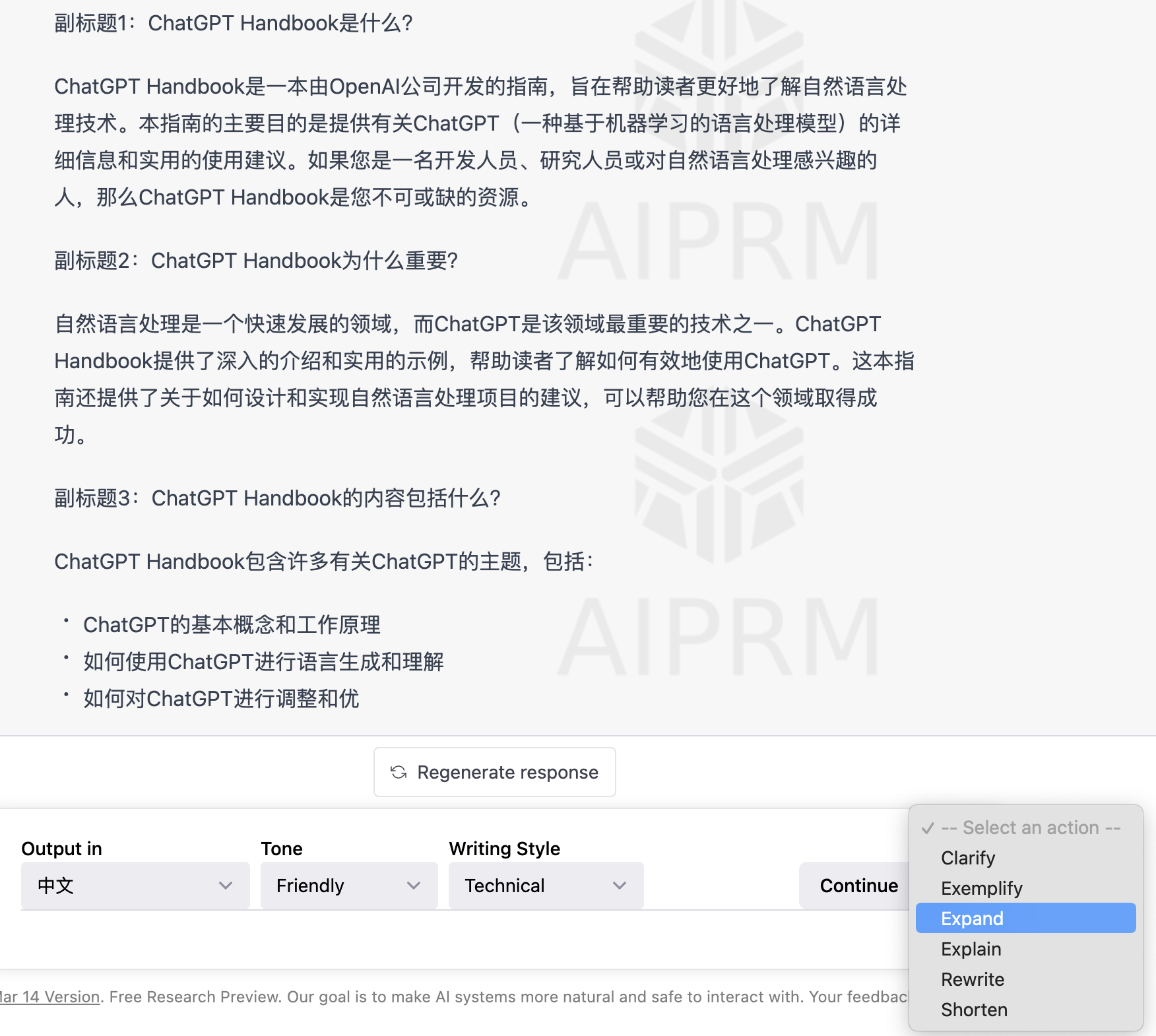This screenshot has height=1036, width=1156.
Task: Click the line 'ChatGPT Handbook包含许多有关ChatGPT的主题，包括:'
Action: [x=324, y=562]
